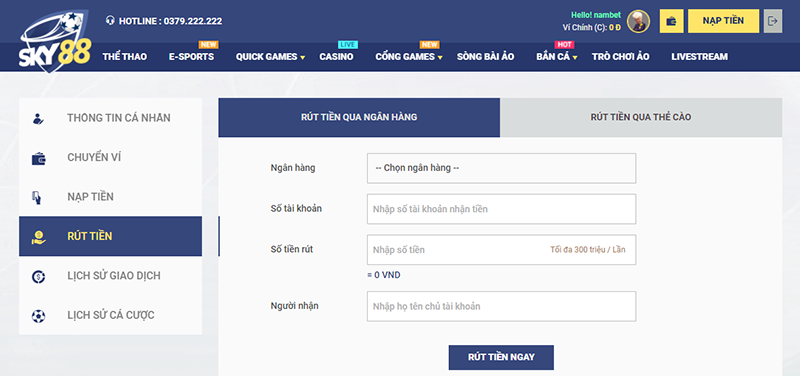800x376 pixels.
Task: Submit with RÚT TIỀN NGAY button
Action: coord(501,357)
